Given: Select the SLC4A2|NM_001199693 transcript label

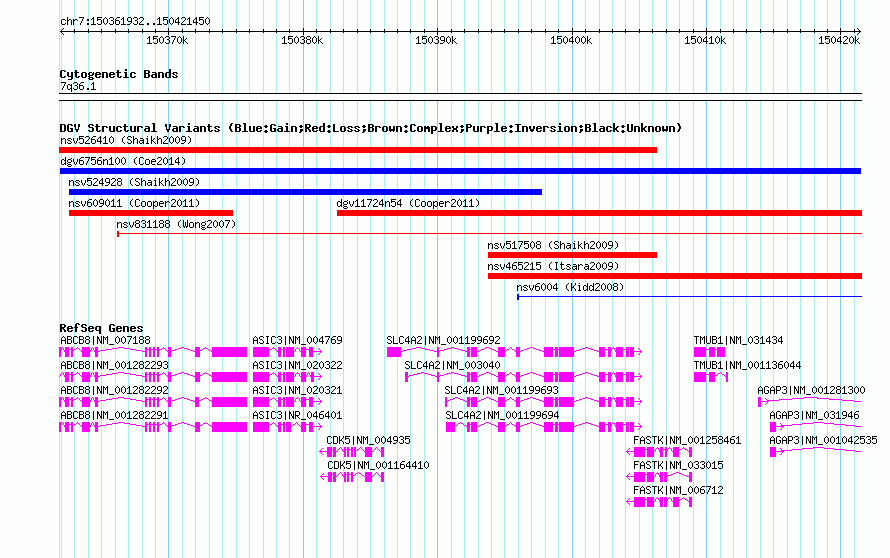Looking at the screenshot, I should (502, 391).
